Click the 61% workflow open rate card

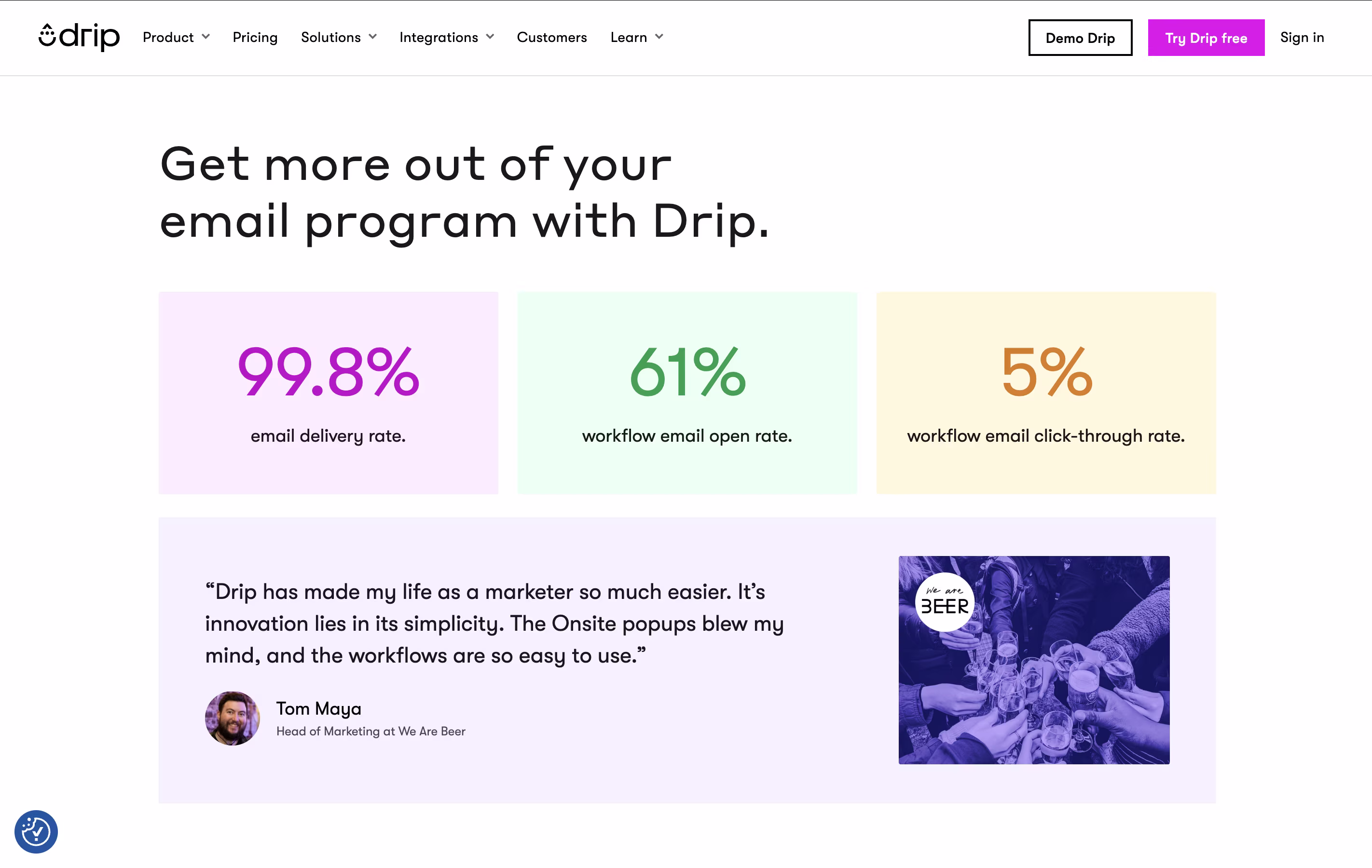(x=687, y=393)
